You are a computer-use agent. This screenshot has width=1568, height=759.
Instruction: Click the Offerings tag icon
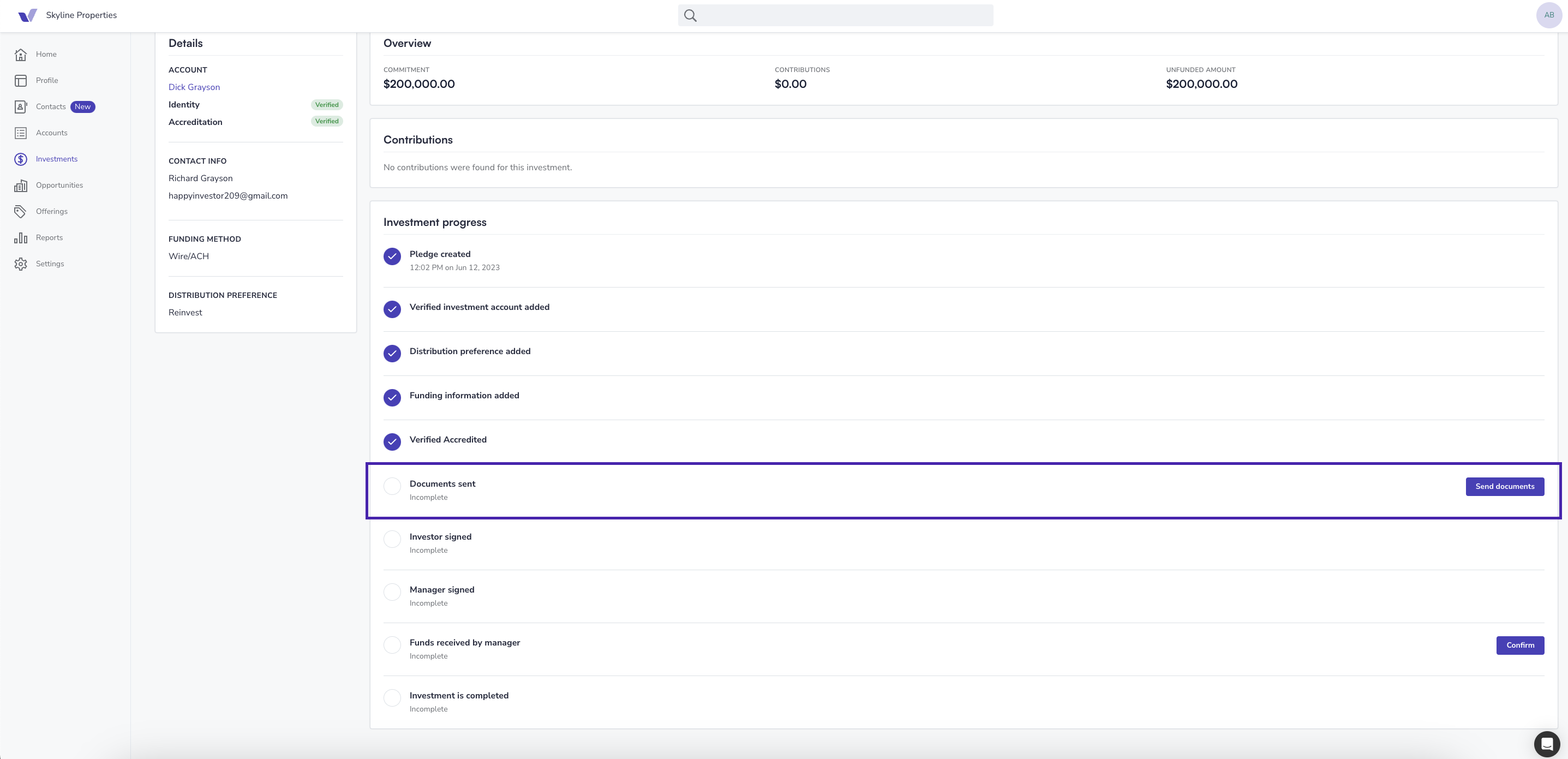pos(21,212)
